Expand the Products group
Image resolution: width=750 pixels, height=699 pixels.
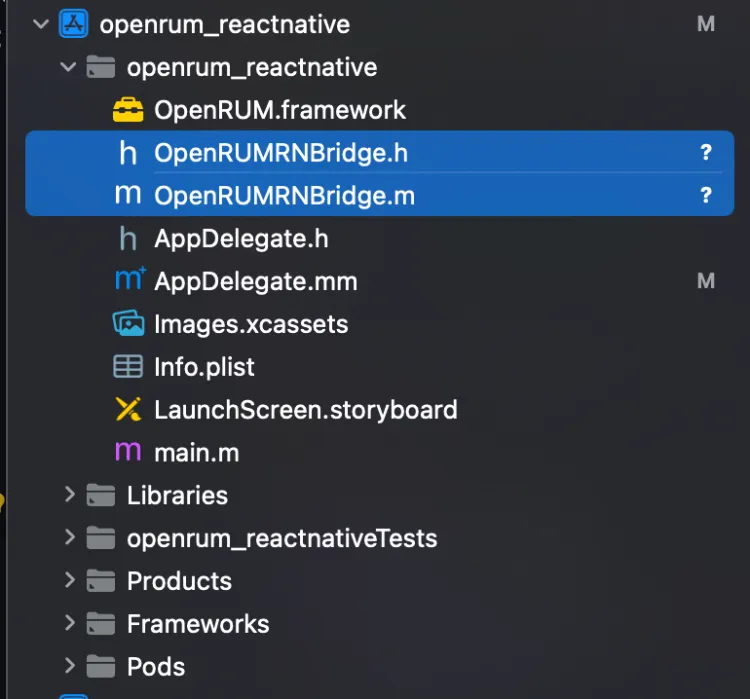[x=69, y=581]
